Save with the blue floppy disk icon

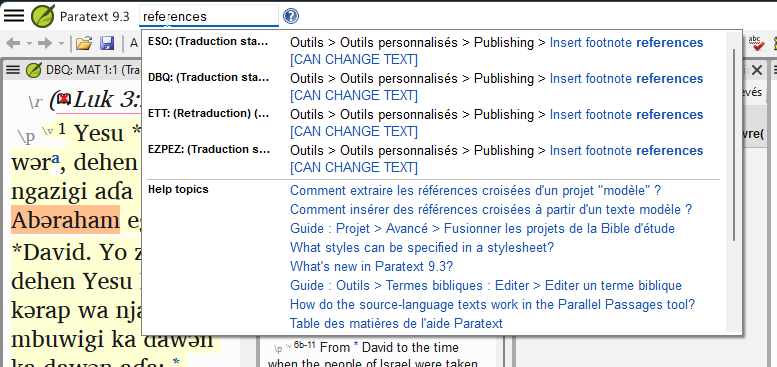(107, 44)
